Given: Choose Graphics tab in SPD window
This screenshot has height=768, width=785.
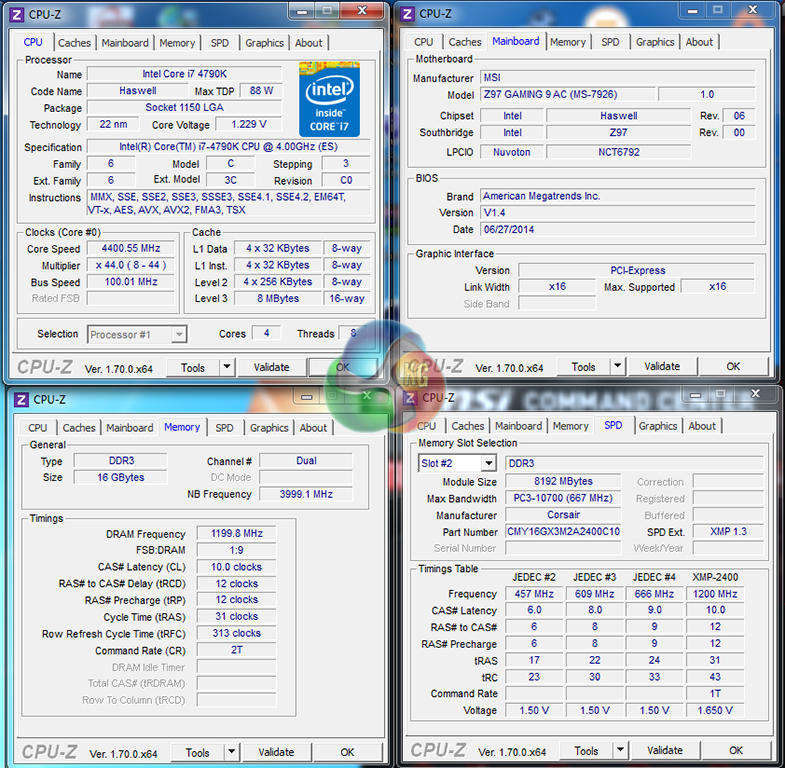Looking at the screenshot, I should click(x=658, y=426).
